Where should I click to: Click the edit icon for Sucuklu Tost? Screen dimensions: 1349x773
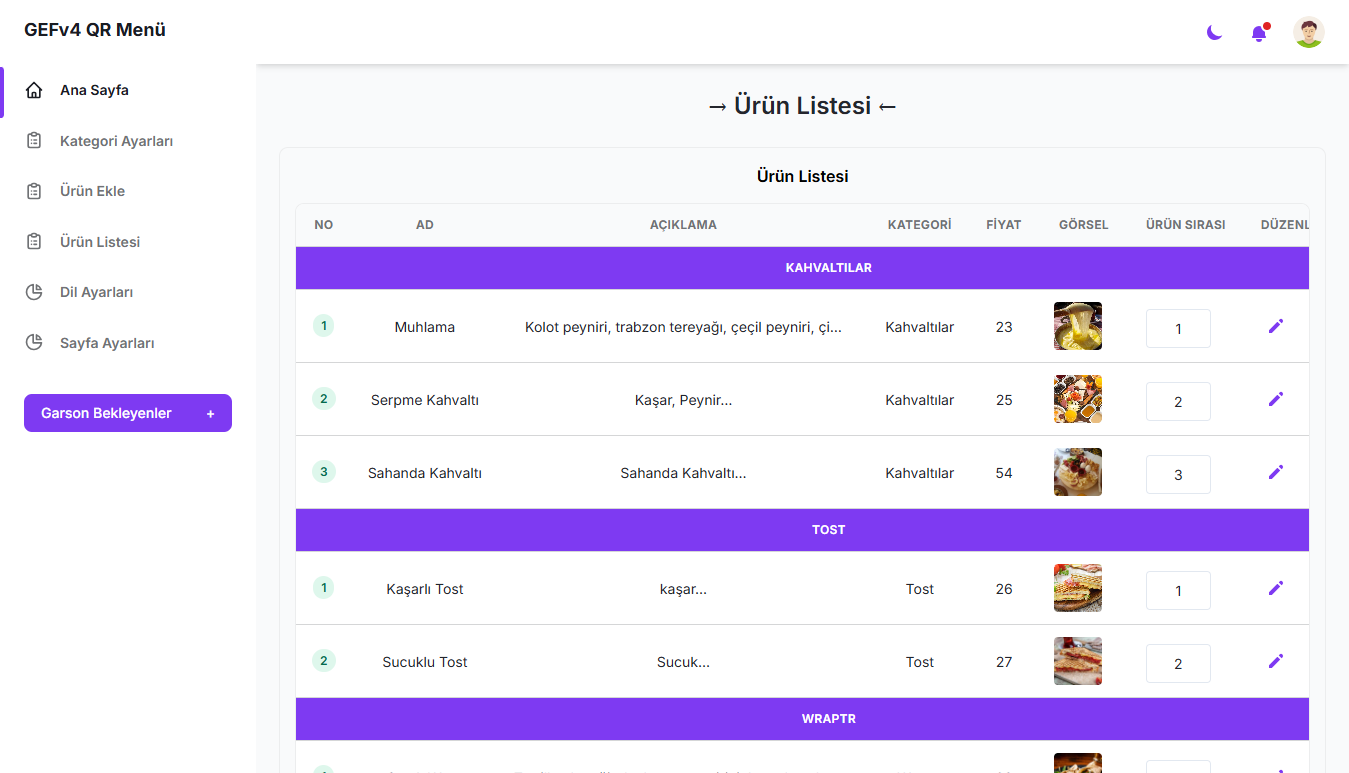tap(1275, 661)
